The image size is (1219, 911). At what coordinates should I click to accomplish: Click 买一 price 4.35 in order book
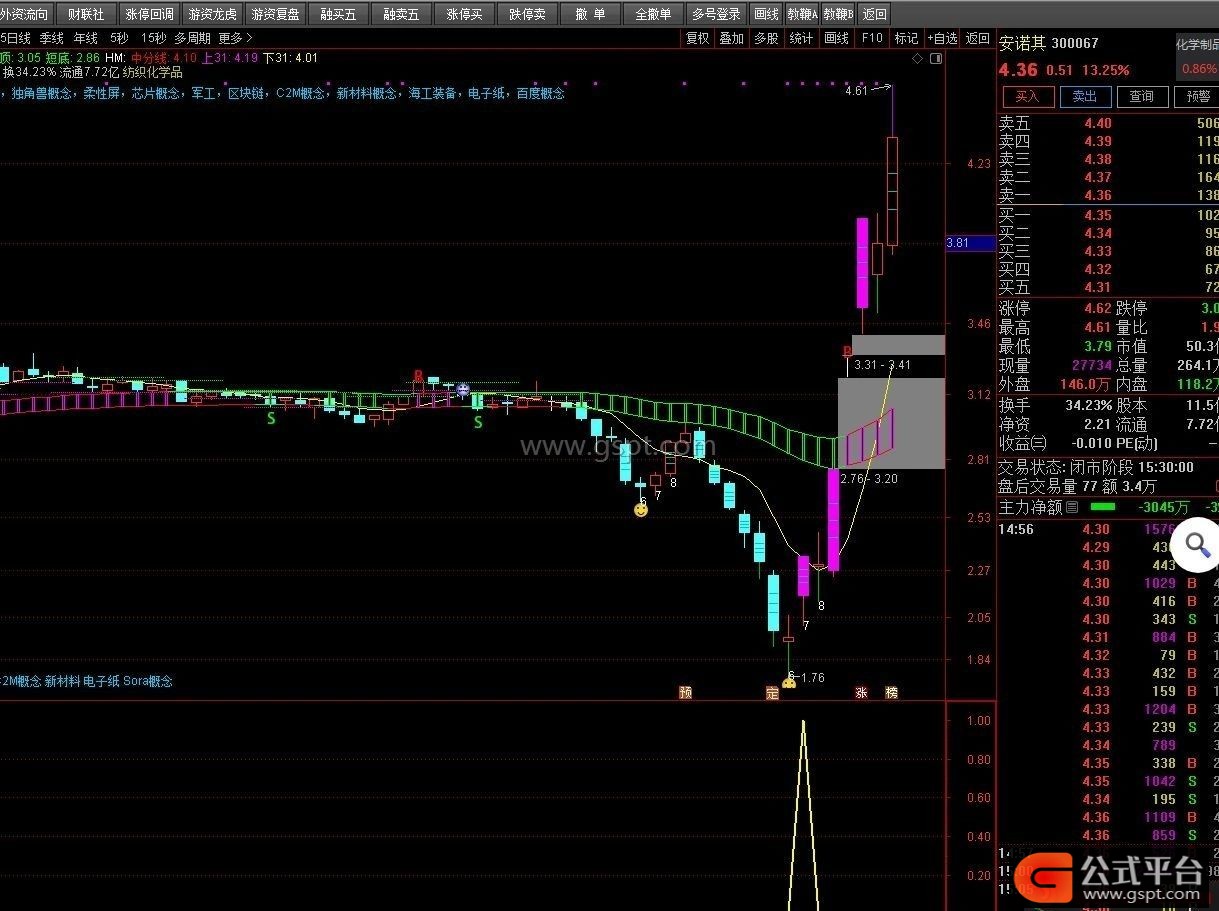click(x=1098, y=215)
